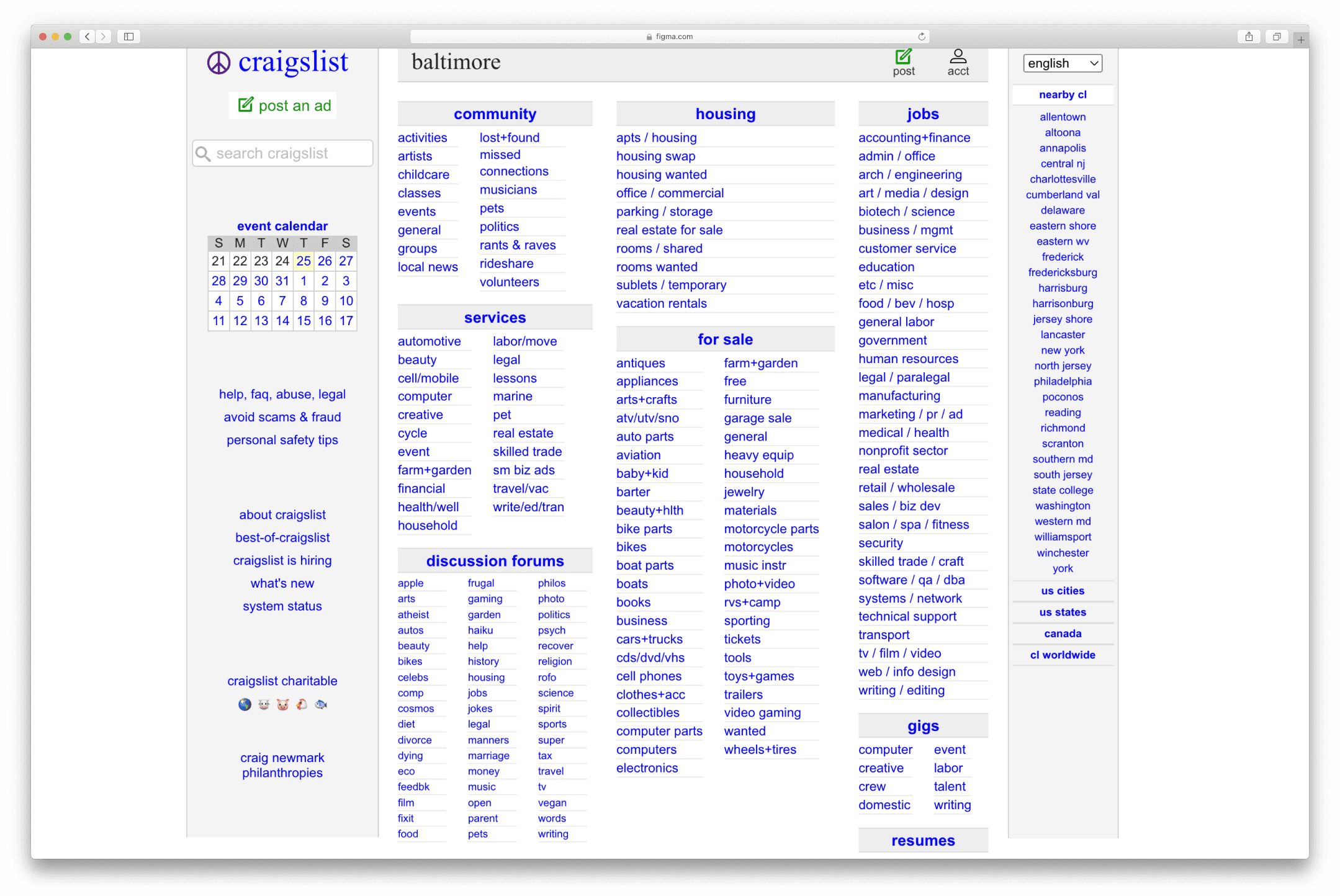Expand the cl worldwide section
Screen dimensions: 1340x896
(1062, 655)
